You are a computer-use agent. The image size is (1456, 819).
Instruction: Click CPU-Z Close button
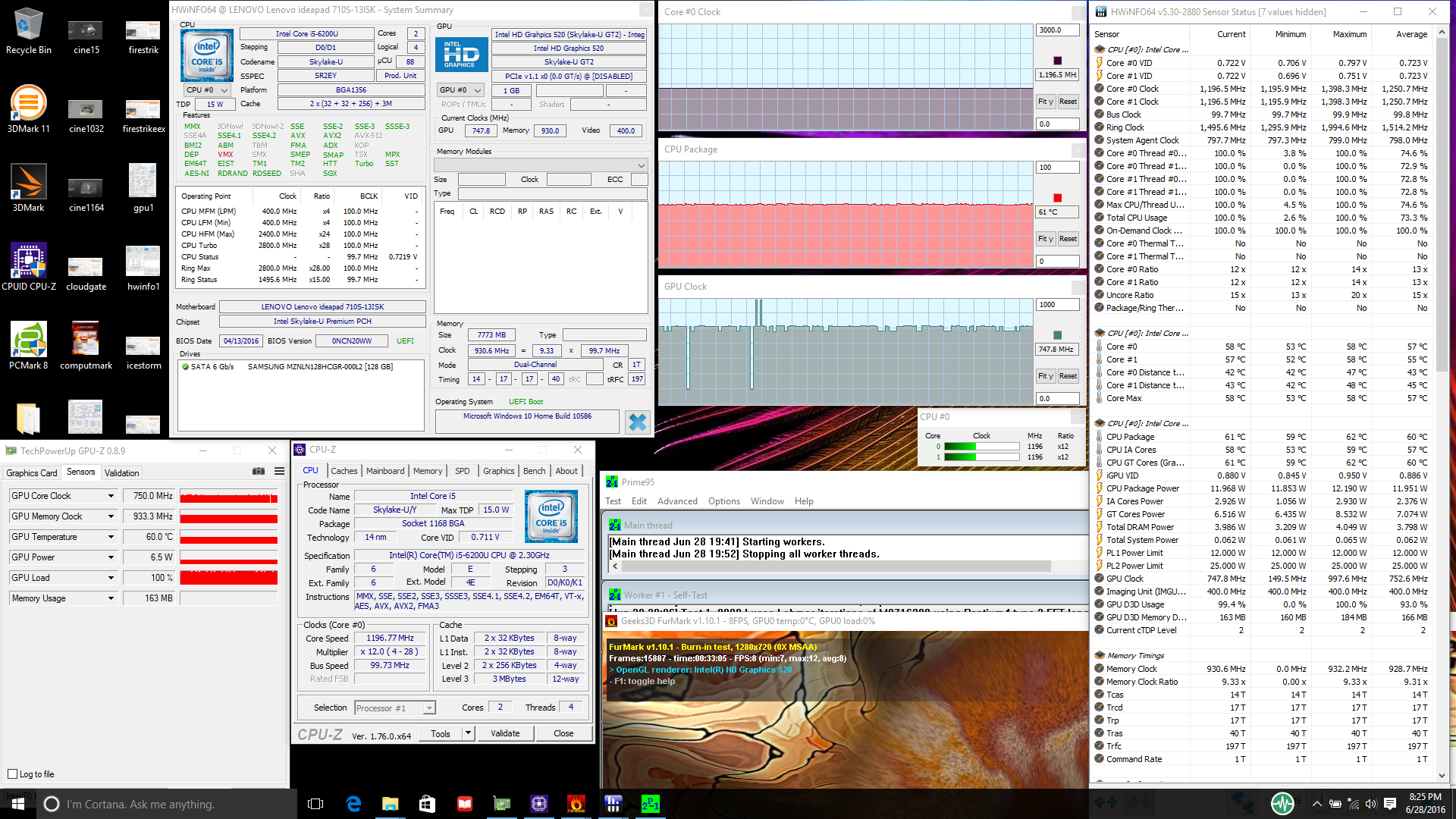[563, 733]
